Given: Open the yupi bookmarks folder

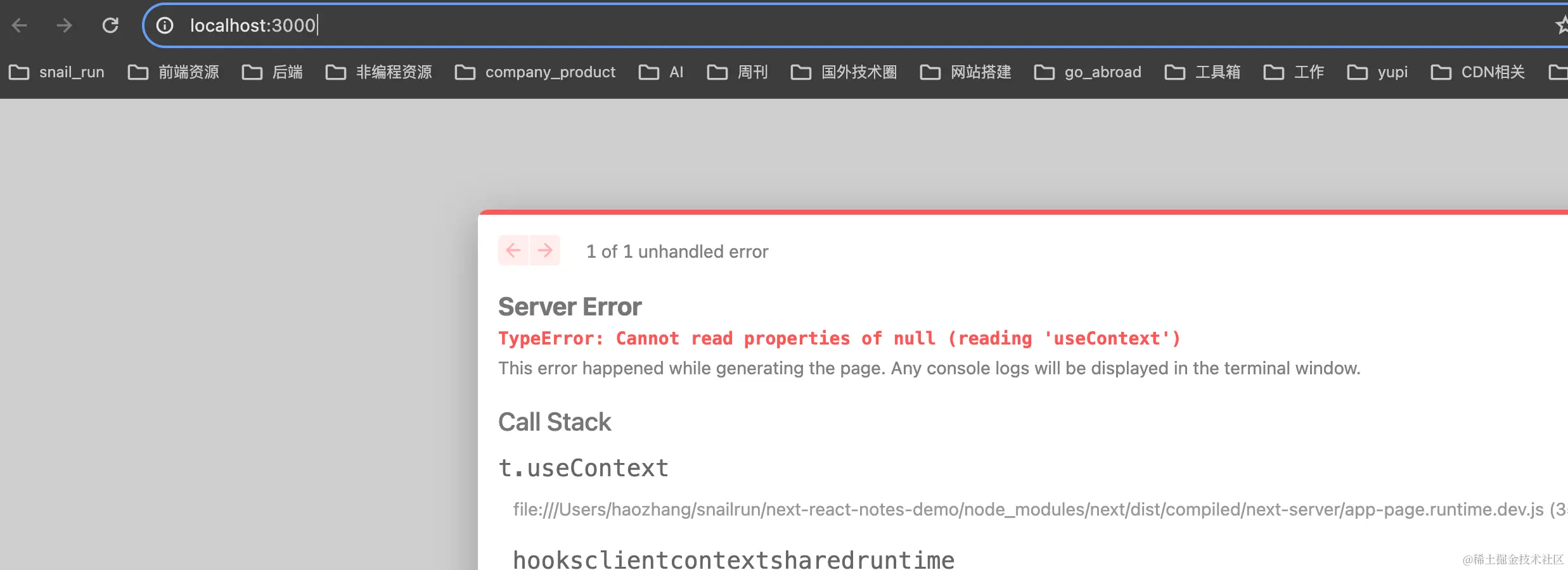Looking at the screenshot, I should 1377,72.
